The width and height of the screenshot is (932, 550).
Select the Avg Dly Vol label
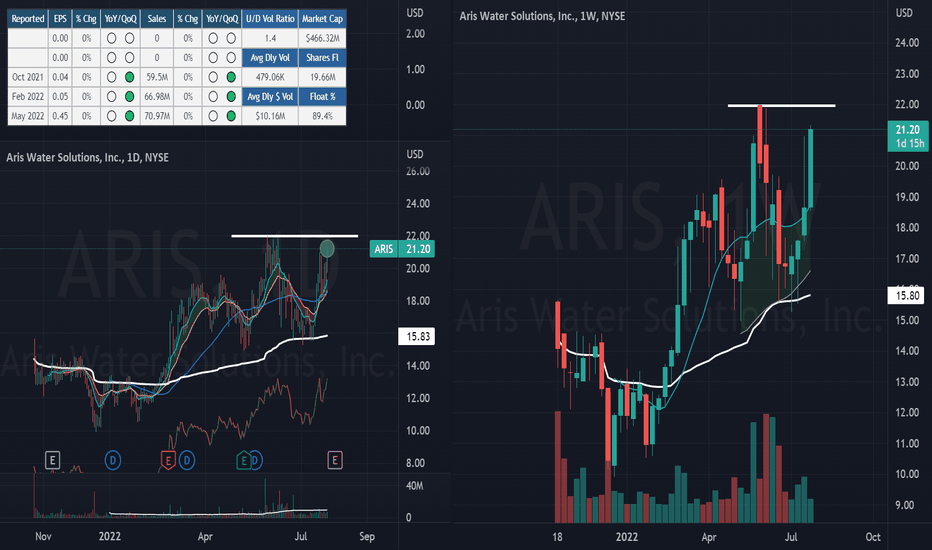pyautogui.click(x=270, y=58)
